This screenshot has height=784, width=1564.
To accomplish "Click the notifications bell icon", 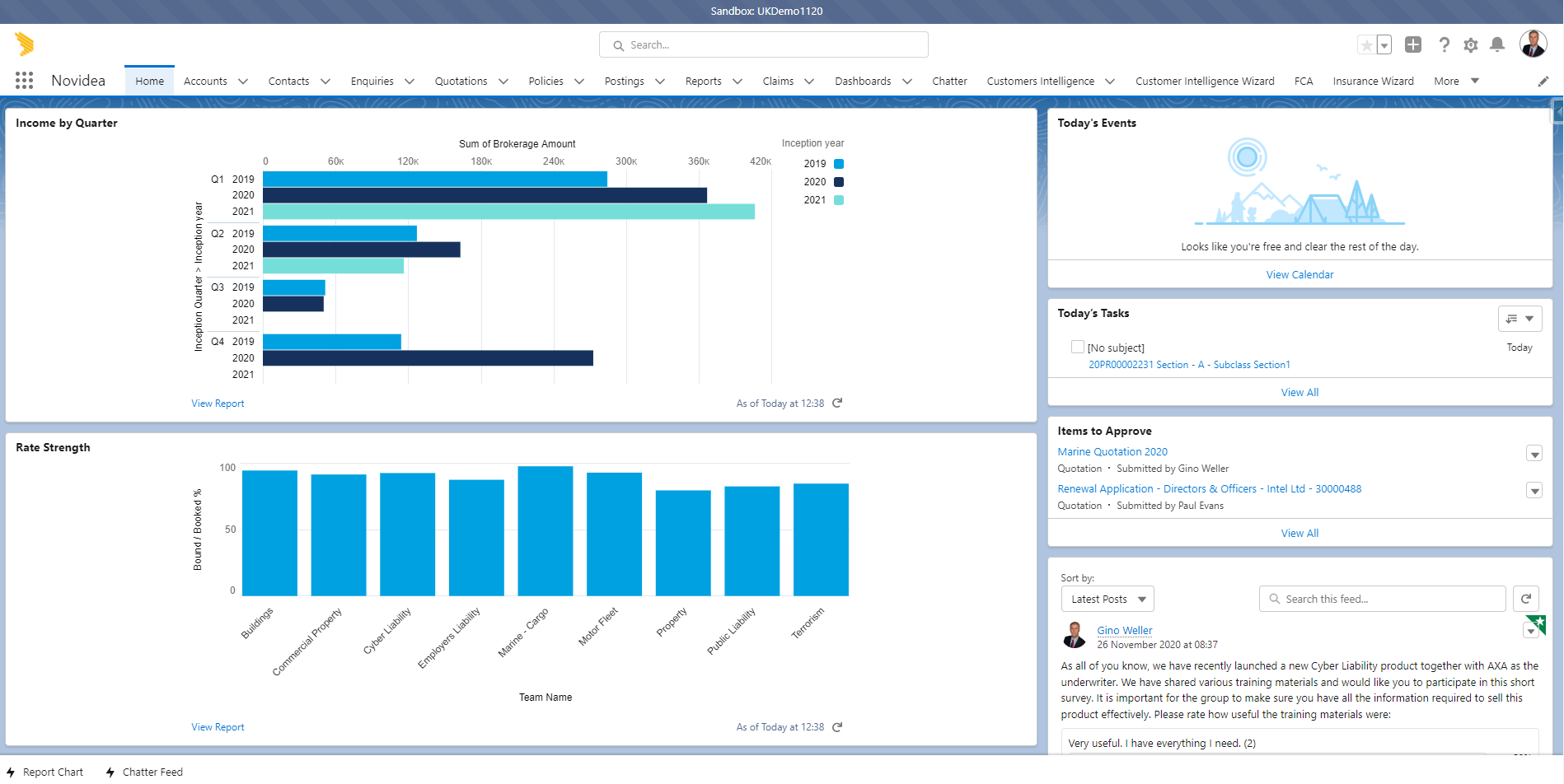I will [x=1497, y=44].
